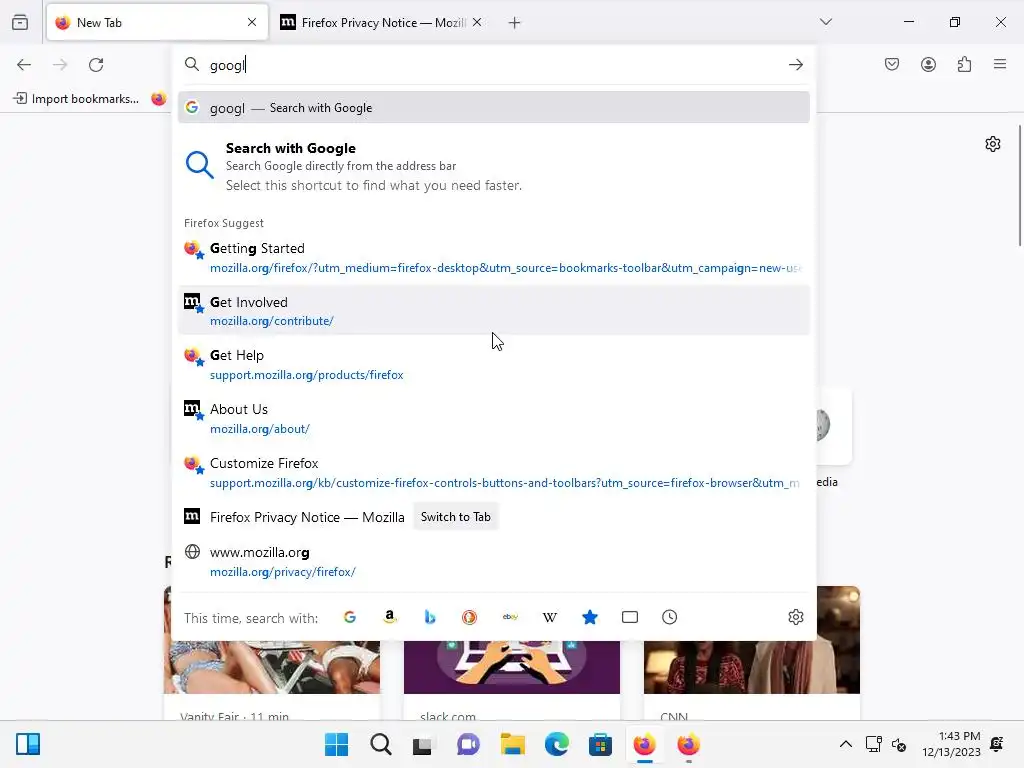Open a new tab with plus button
The width and height of the screenshot is (1024, 768).
coord(515,23)
